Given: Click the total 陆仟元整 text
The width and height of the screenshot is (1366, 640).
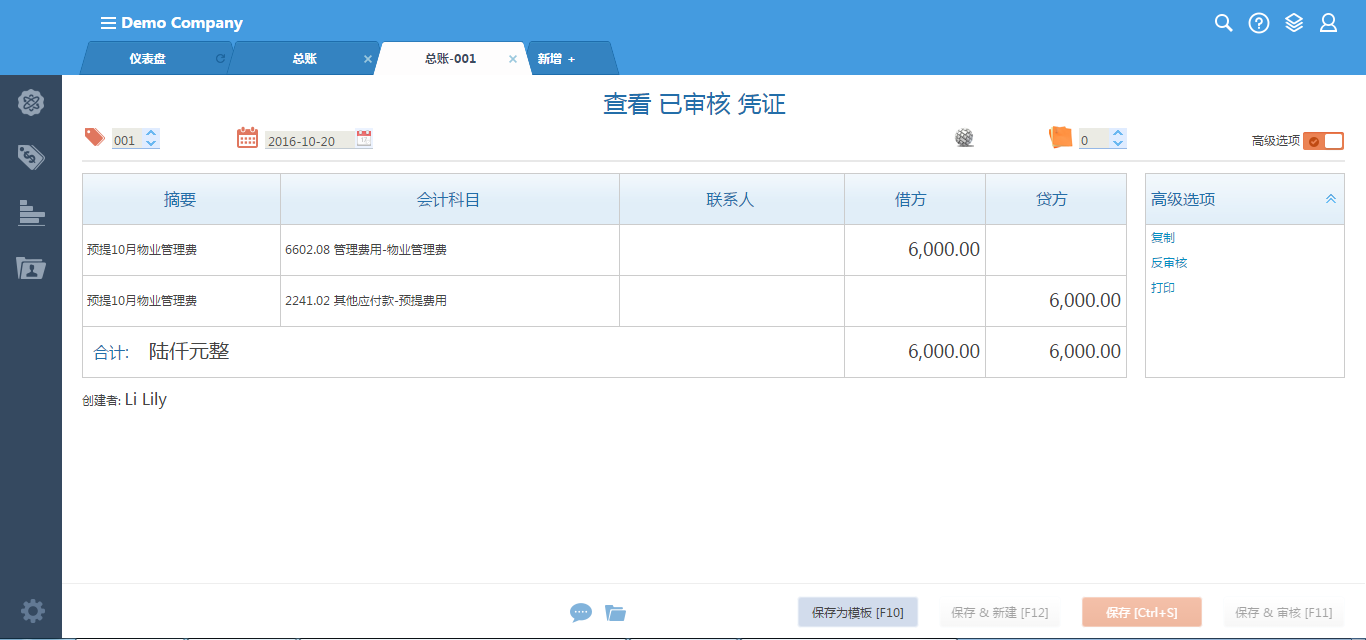Looking at the screenshot, I should point(189,351).
